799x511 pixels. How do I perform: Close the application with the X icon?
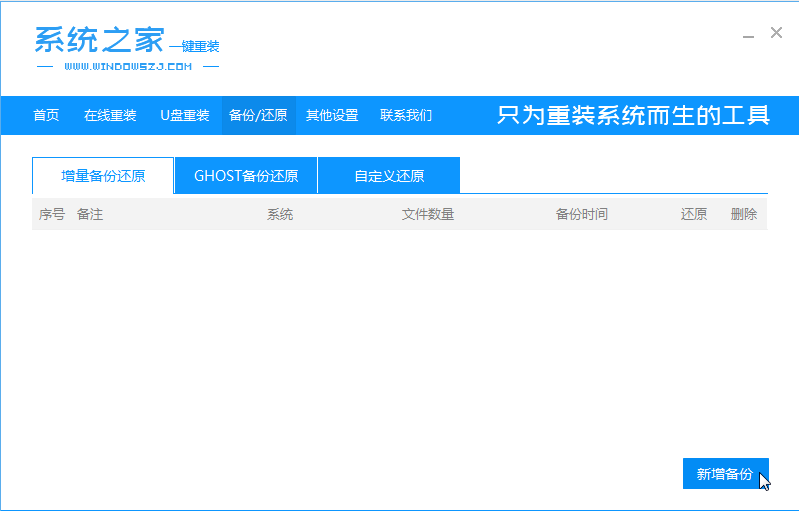(776, 33)
